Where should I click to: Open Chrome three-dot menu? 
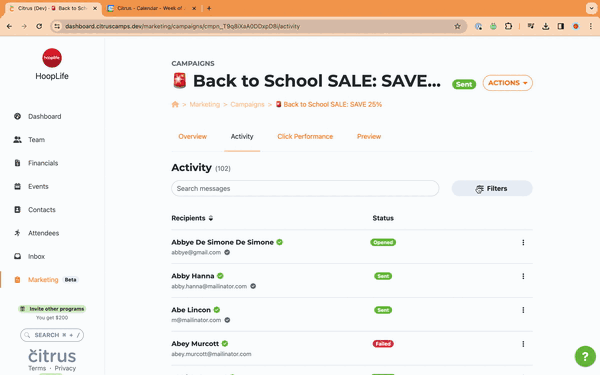(590, 26)
